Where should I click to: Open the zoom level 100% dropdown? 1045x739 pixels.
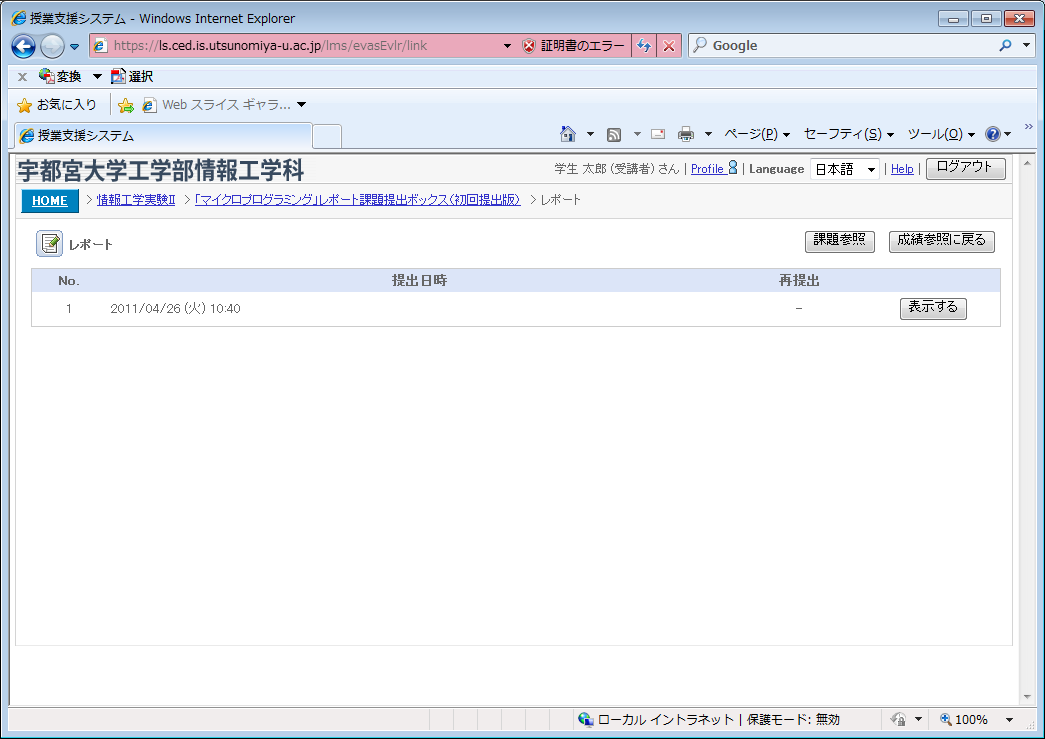pyautogui.click(x=1008, y=719)
